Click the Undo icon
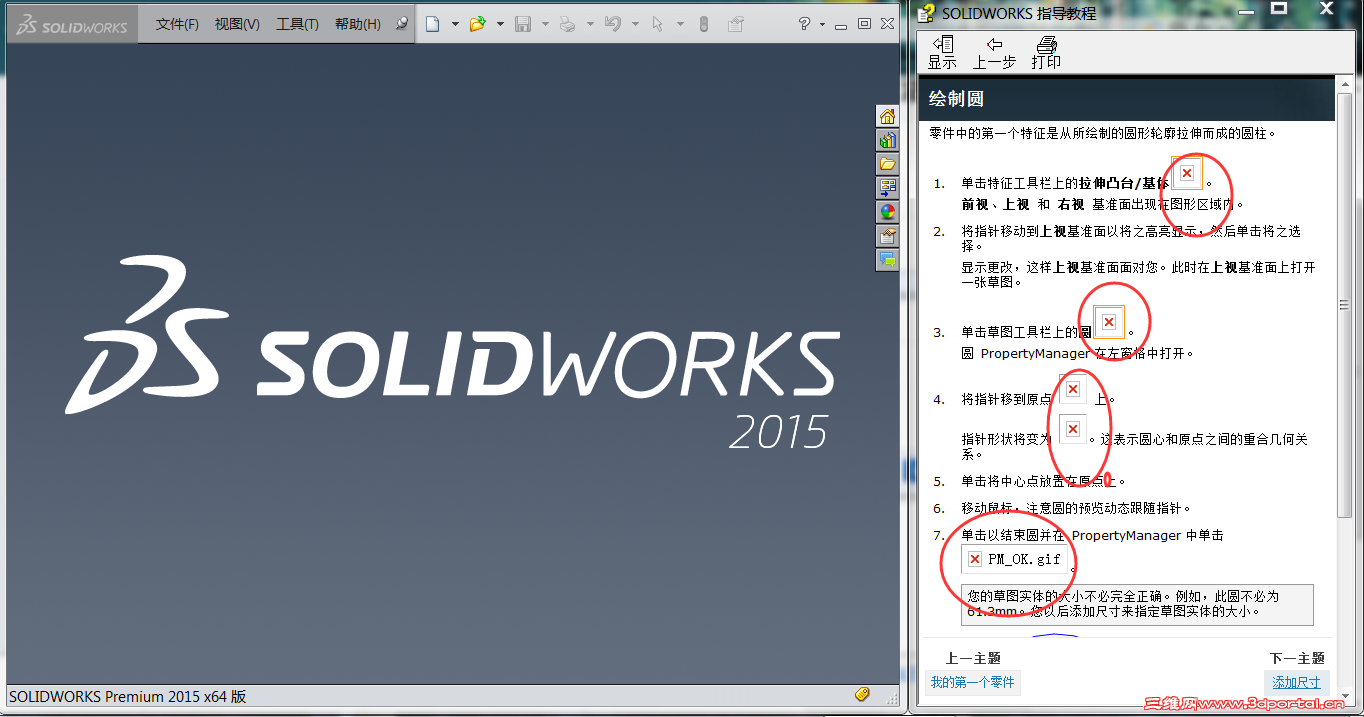 coord(613,24)
